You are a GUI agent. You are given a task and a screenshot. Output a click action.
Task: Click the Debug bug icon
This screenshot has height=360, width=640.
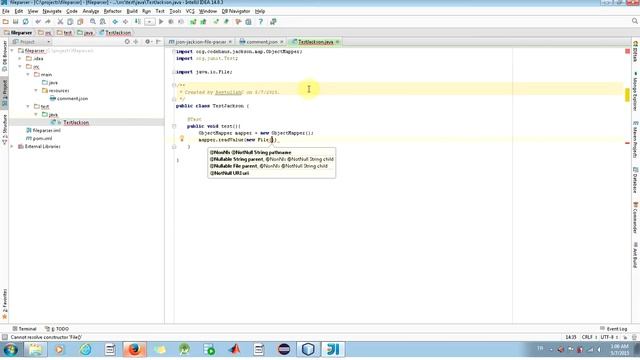click(171, 22)
